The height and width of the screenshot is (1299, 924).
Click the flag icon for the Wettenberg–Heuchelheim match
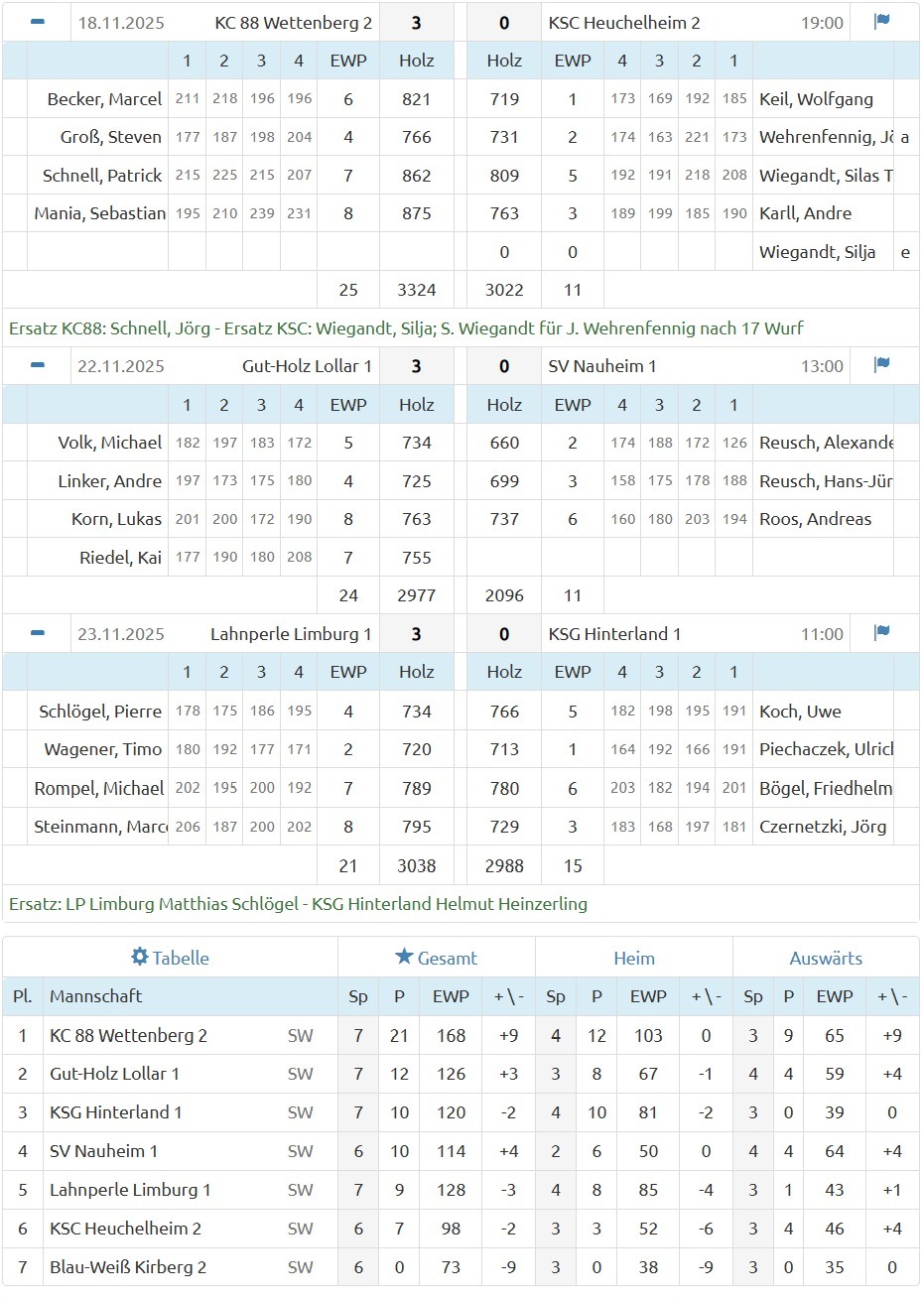(x=881, y=22)
